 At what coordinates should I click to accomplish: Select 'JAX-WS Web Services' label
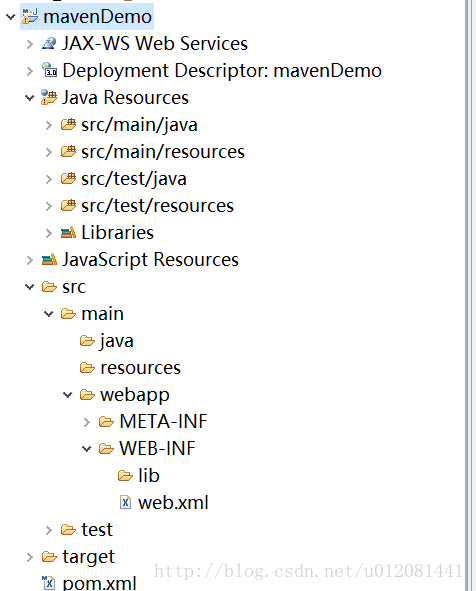[x=155, y=44]
